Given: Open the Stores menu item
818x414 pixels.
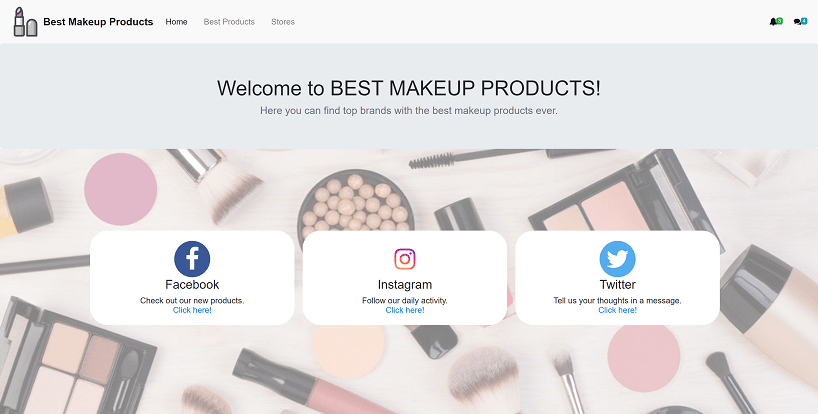Looking at the screenshot, I should pos(283,22).
